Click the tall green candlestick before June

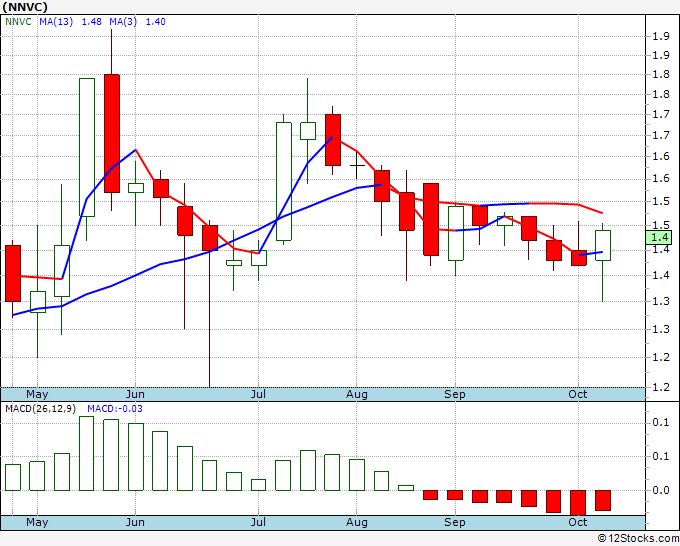coord(87,147)
